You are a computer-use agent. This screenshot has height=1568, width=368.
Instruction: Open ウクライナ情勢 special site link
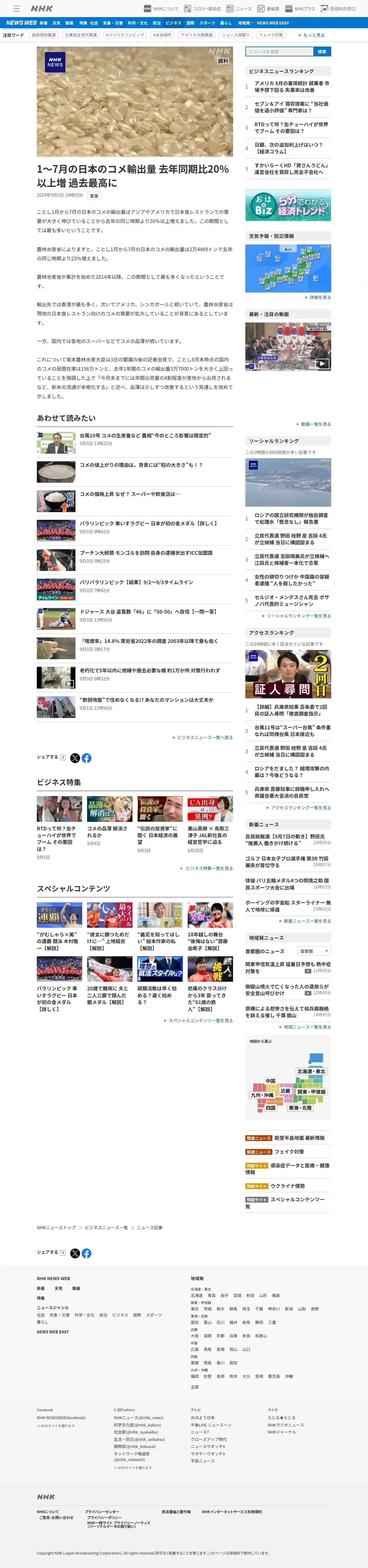[x=288, y=1186]
